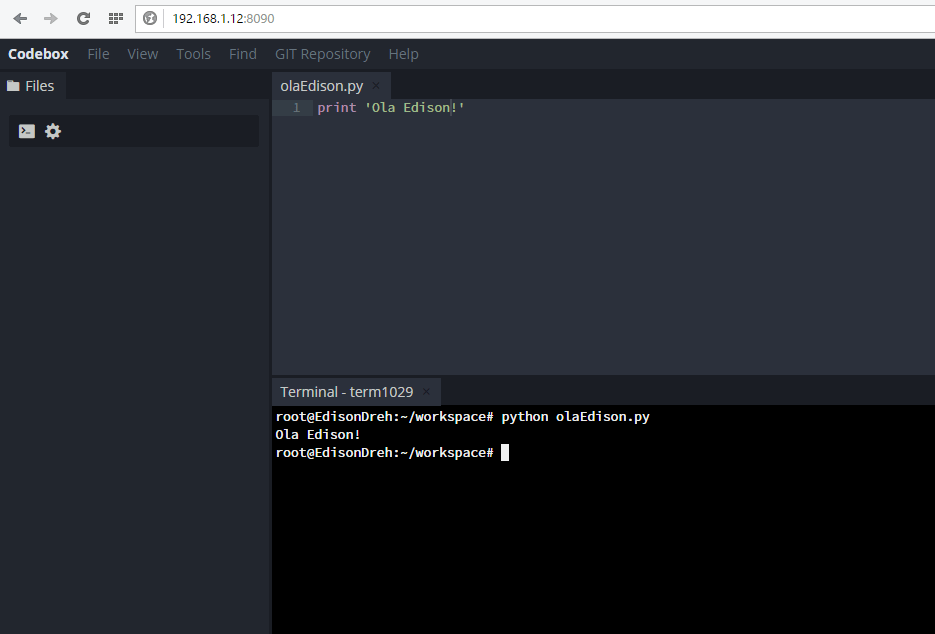Open the Find menu
Screen dimensions: 935x634
coord(242,54)
